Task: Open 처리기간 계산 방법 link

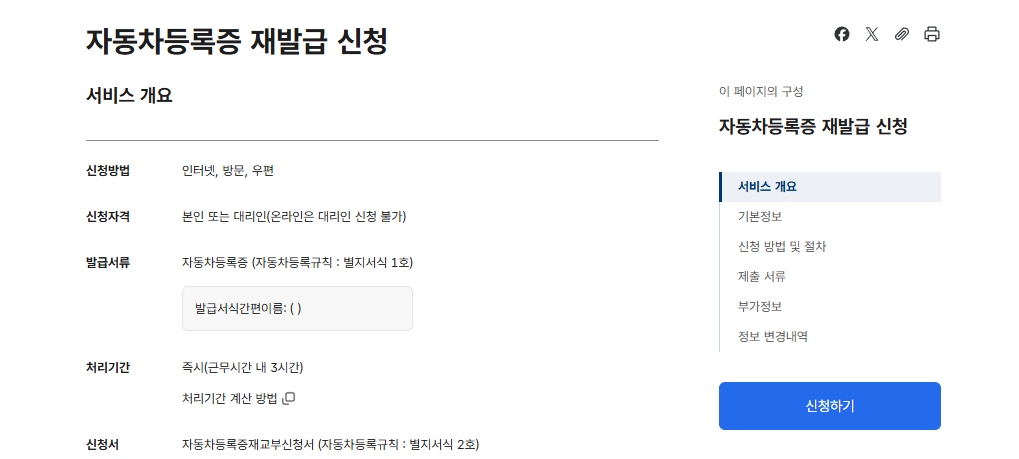Action: tap(229, 399)
